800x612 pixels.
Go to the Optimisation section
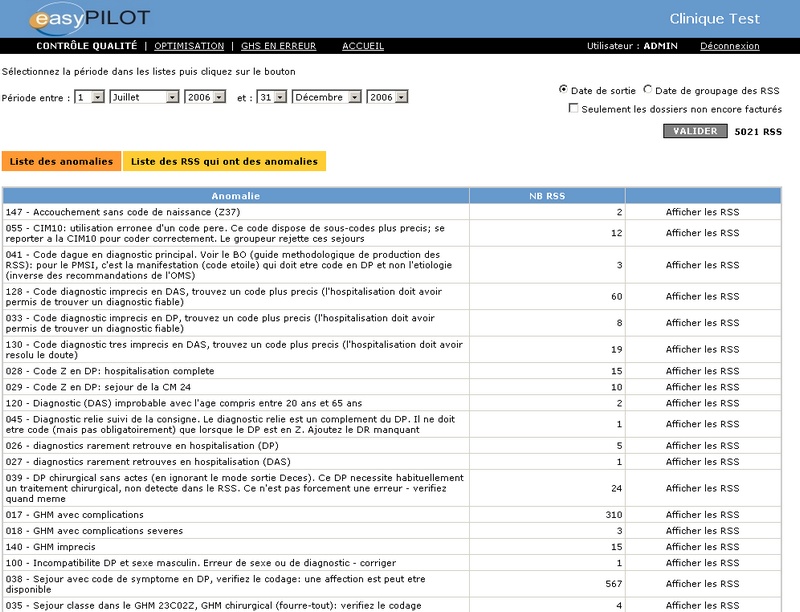189,46
